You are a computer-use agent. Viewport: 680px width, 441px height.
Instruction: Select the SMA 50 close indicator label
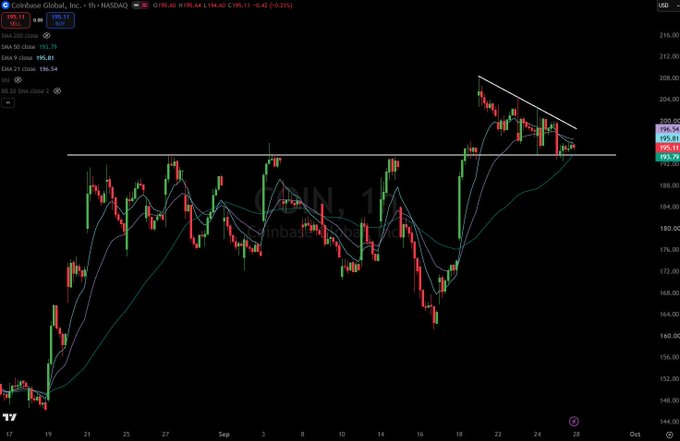[18, 47]
